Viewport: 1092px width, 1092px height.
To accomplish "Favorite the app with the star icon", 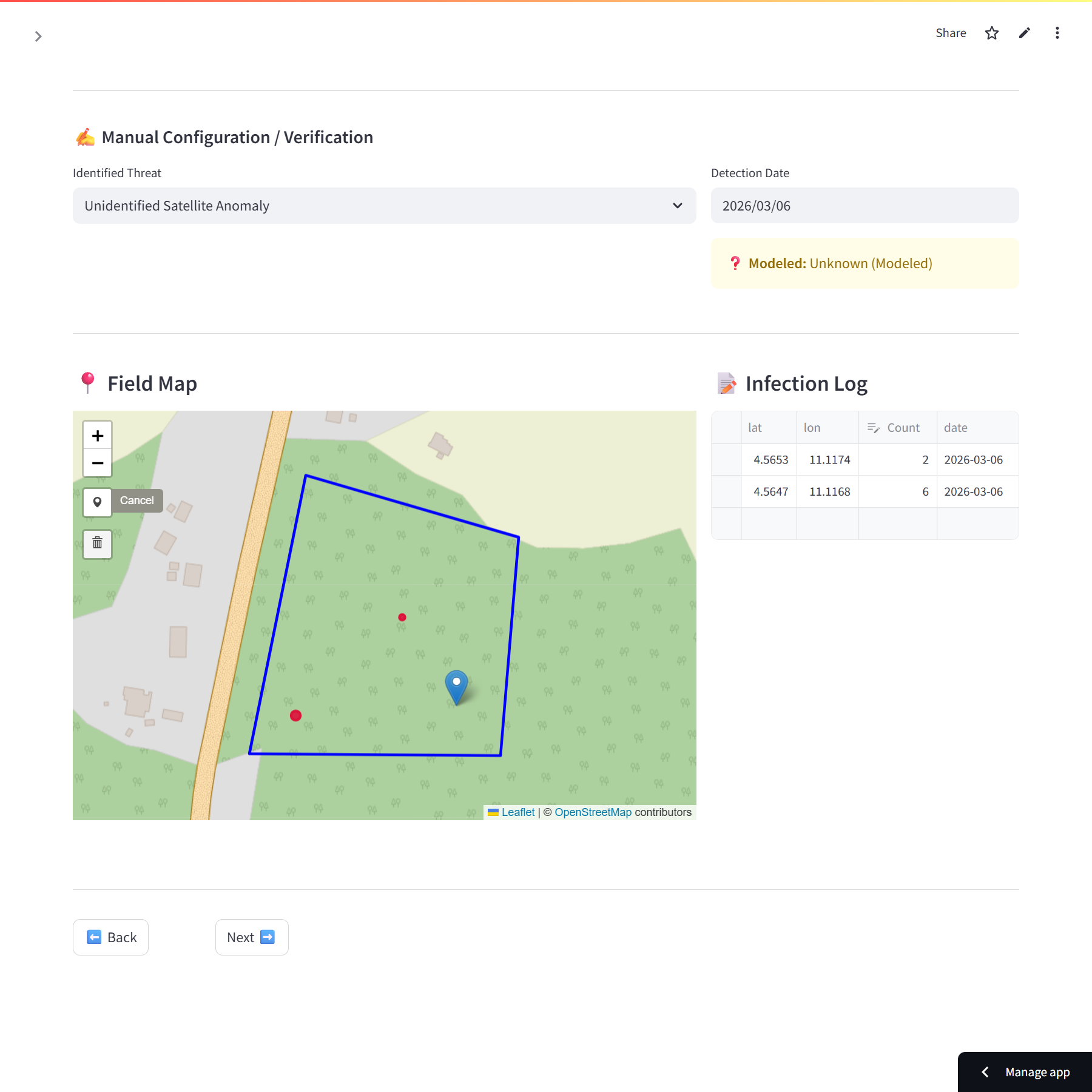I will pyautogui.click(x=991, y=33).
